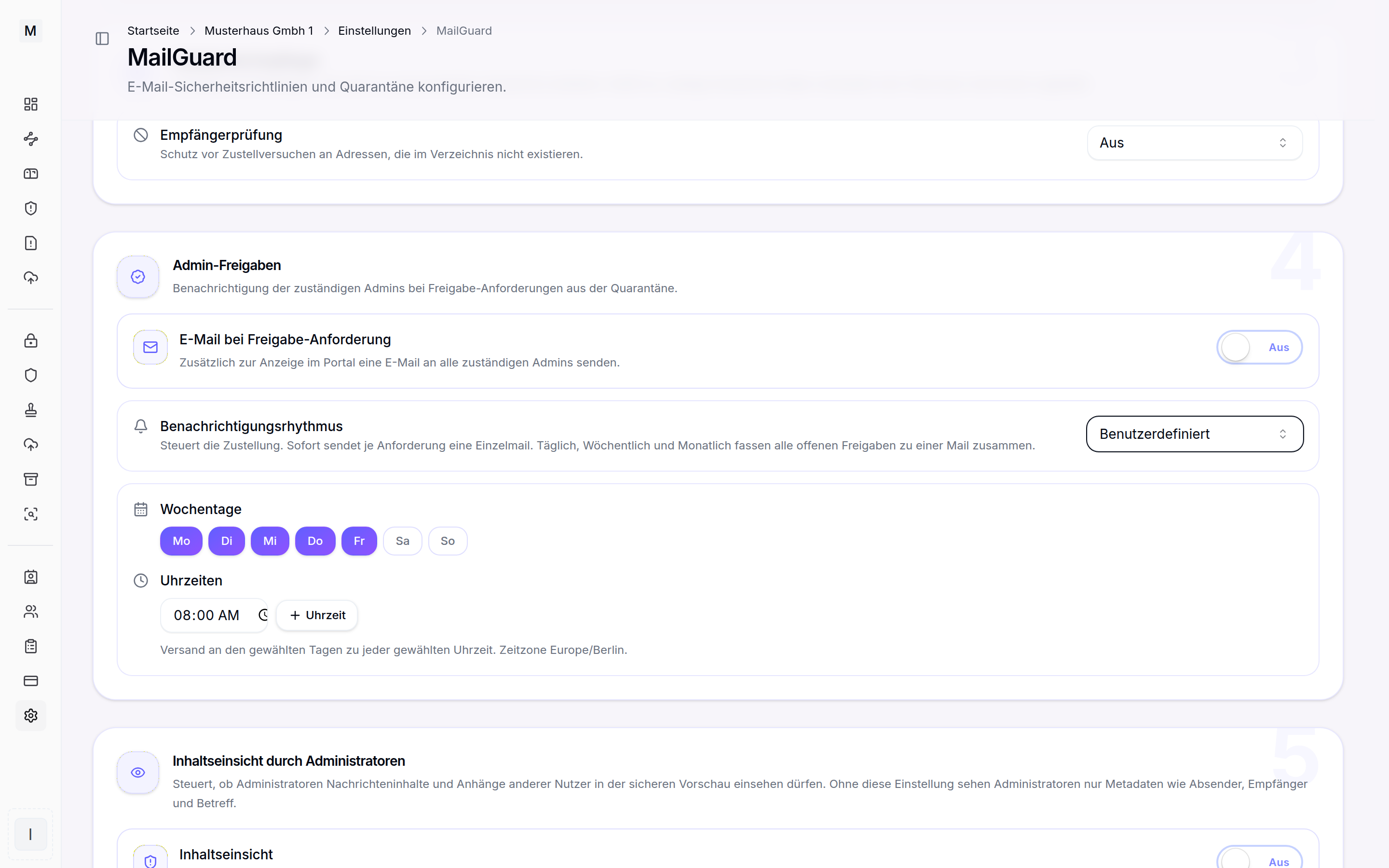Open the users group icon in sidebar
This screenshot has width=1389, height=868.
click(31, 611)
